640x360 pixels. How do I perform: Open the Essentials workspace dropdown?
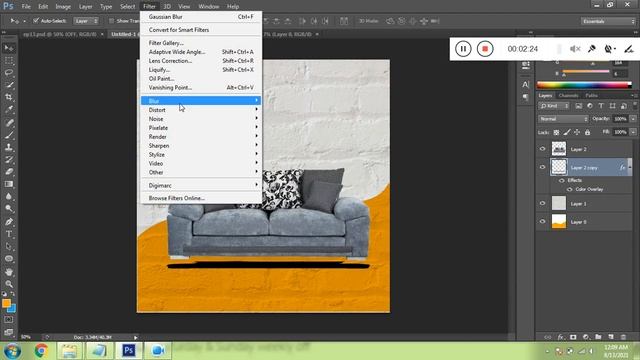pos(608,21)
